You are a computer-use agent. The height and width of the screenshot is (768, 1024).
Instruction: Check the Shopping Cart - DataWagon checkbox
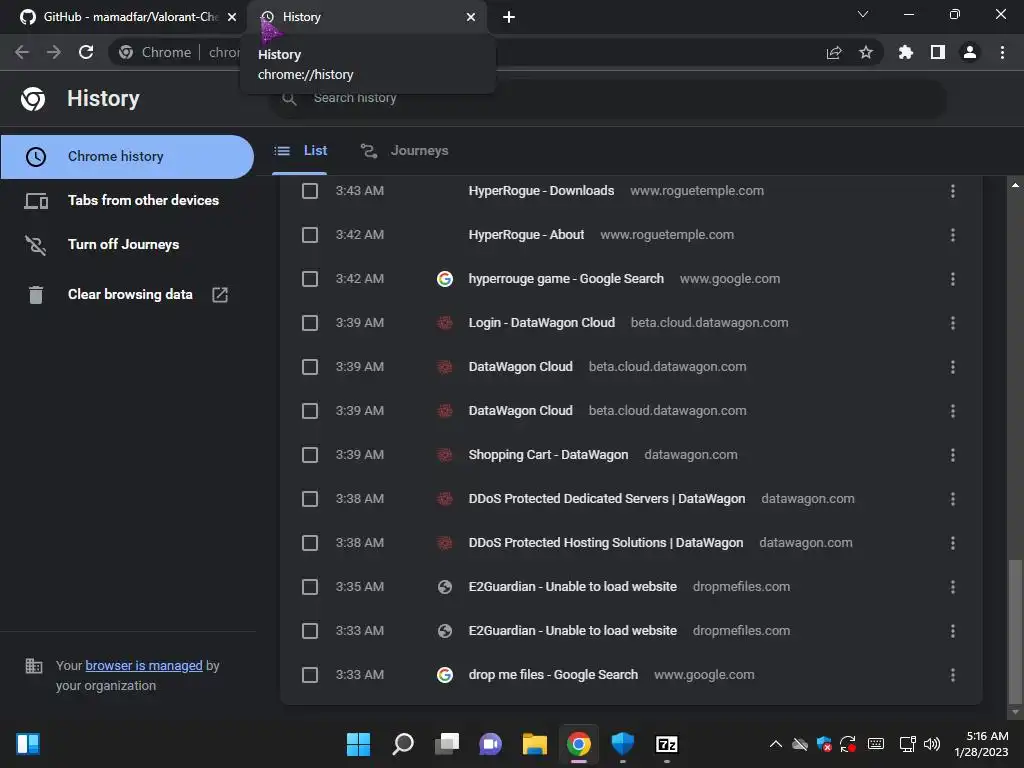310,455
